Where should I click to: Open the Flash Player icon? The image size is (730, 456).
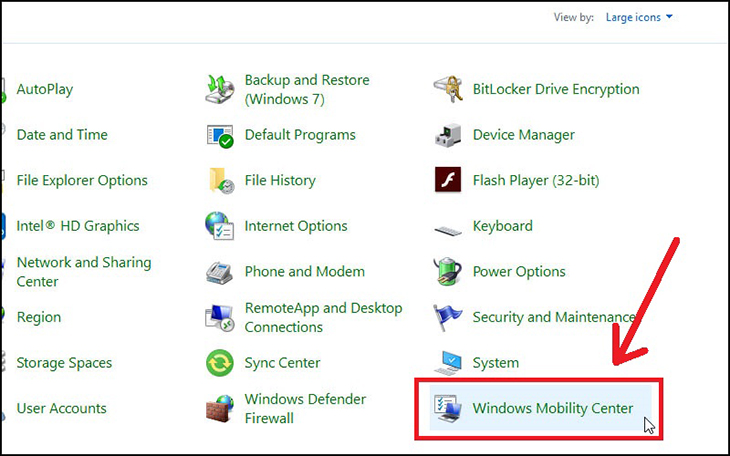448,180
